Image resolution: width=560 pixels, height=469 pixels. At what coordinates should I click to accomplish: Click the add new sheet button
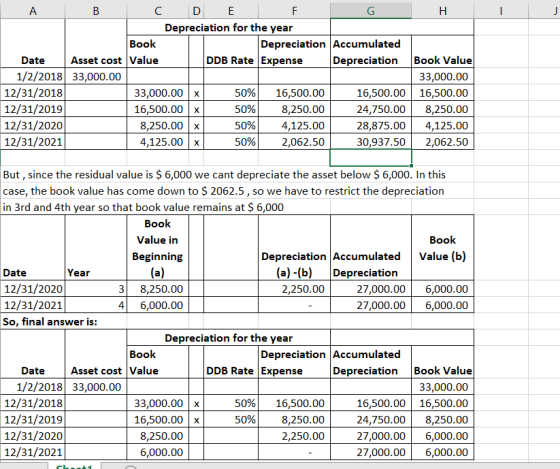(x=131, y=467)
